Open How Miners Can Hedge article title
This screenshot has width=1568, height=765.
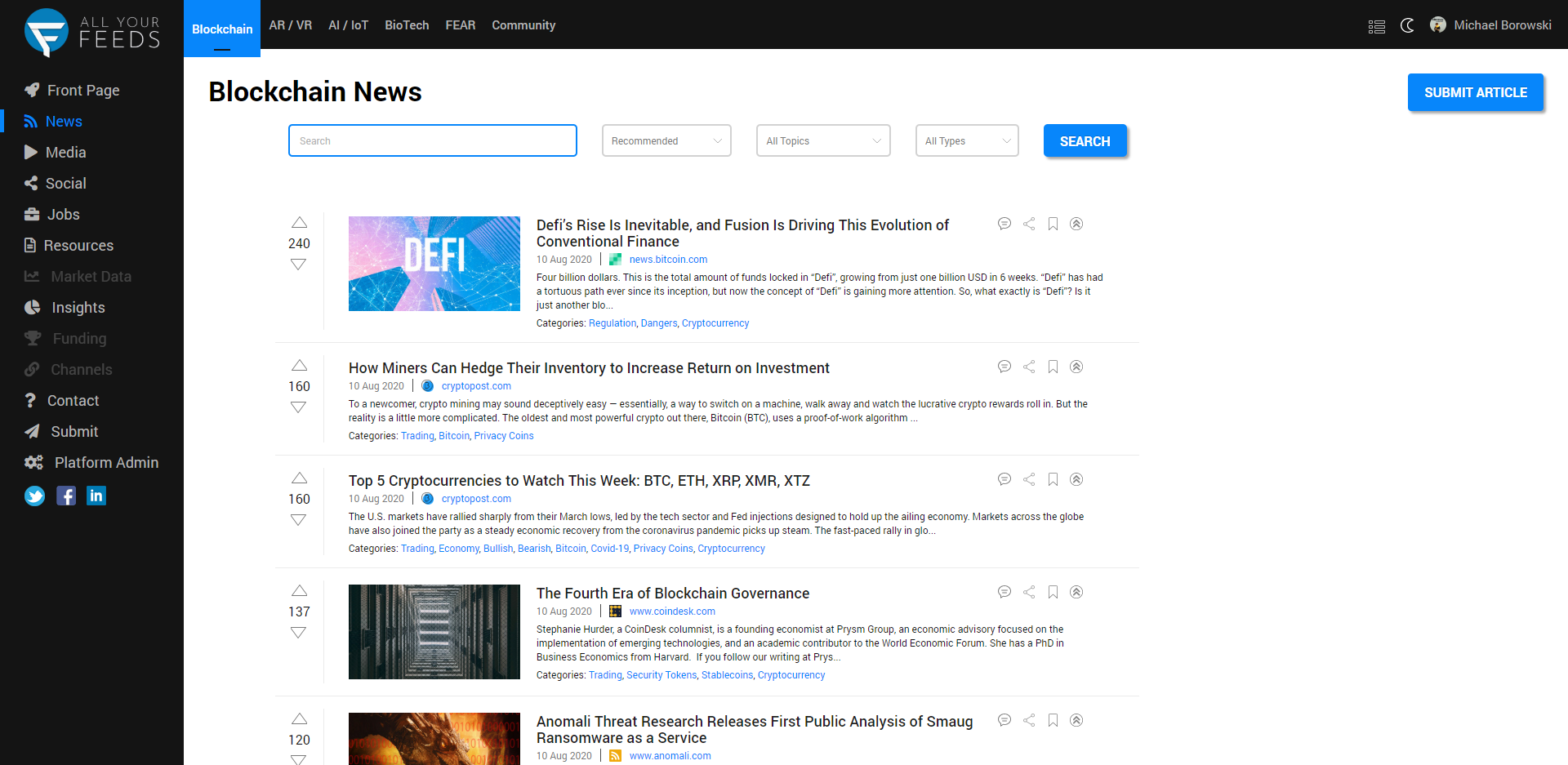(x=589, y=368)
